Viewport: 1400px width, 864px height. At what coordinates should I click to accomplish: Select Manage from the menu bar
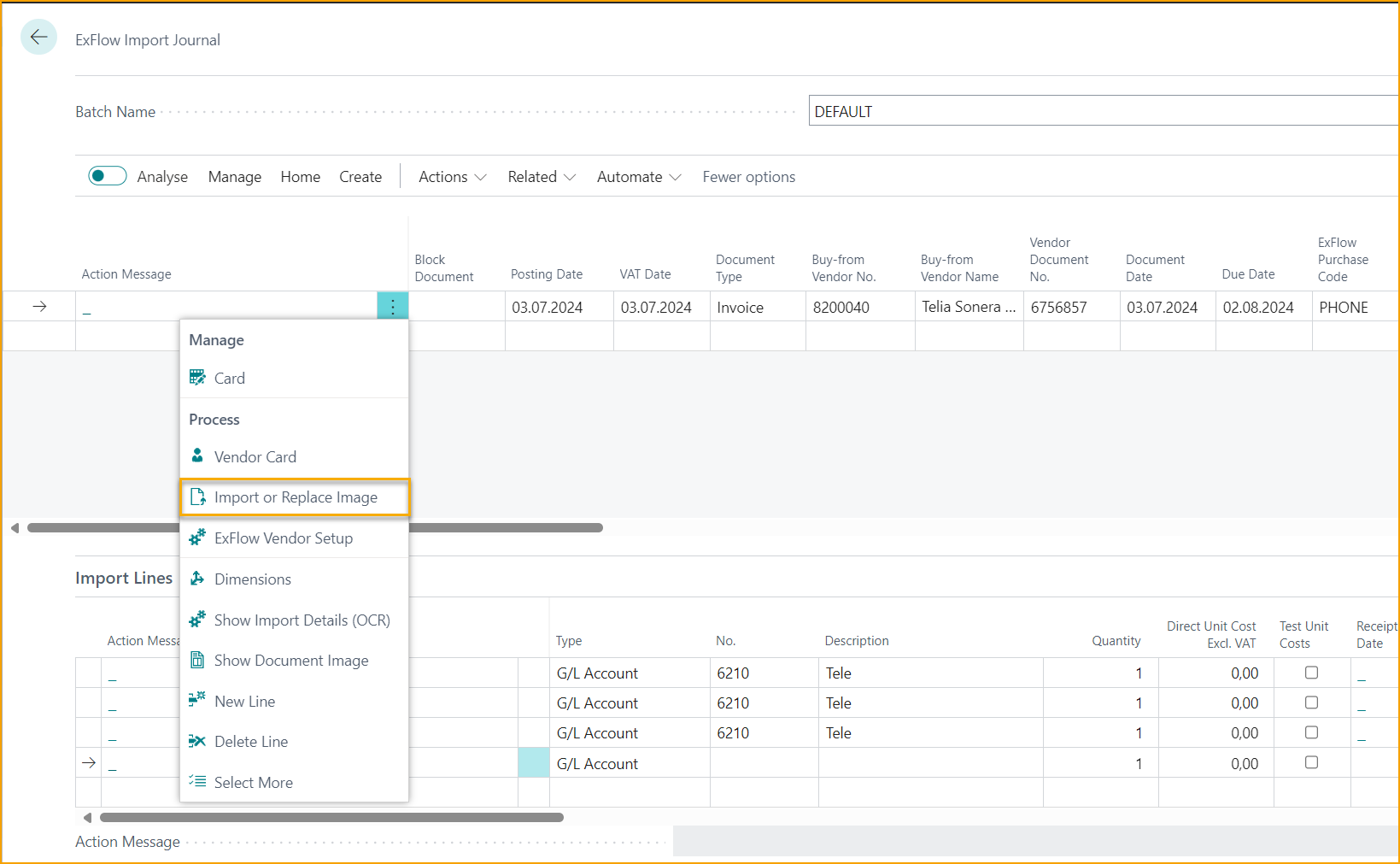click(234, 176)
